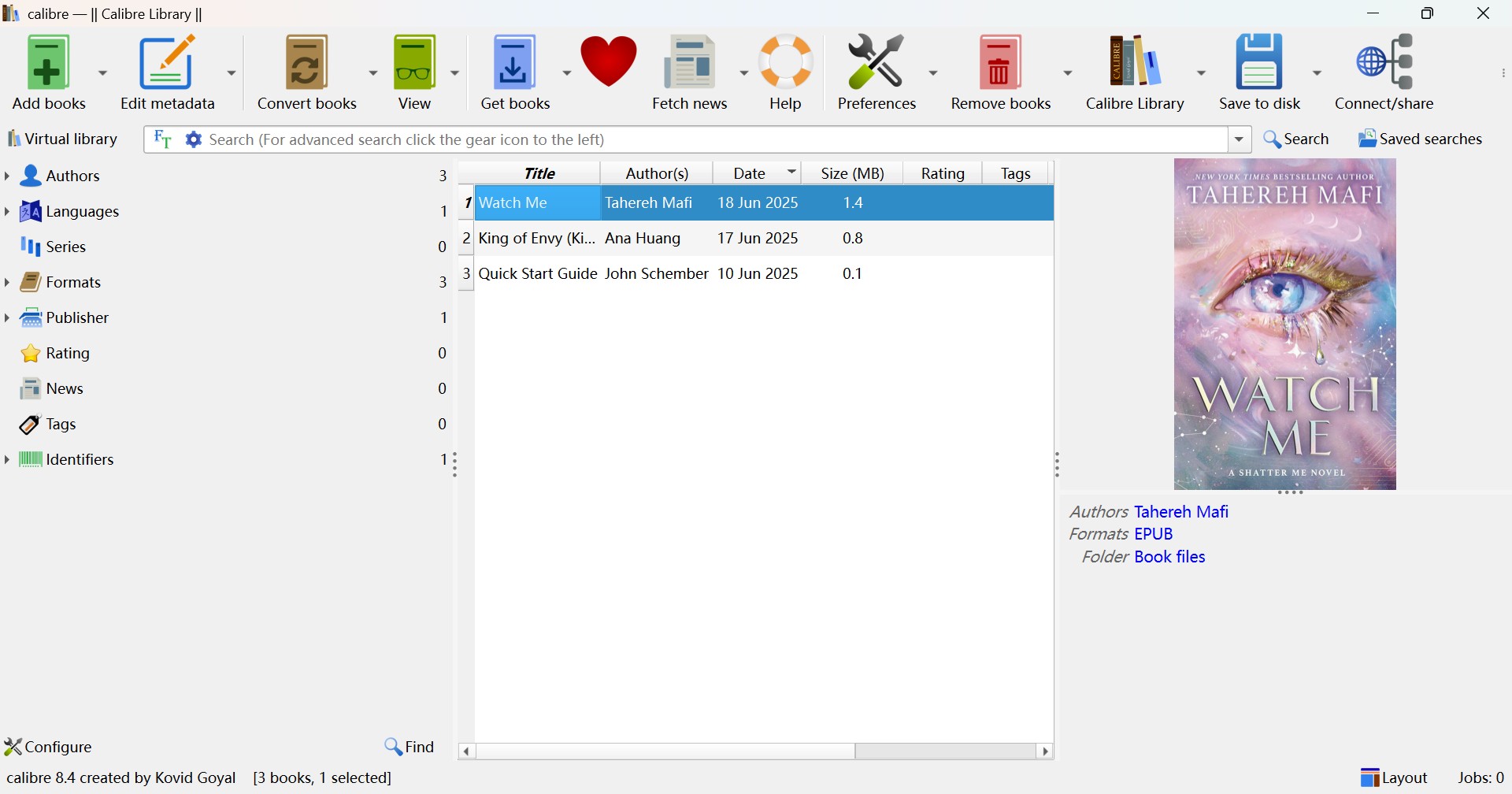Expand Remove books dropdown arrow

click(x=1068, y=72)
